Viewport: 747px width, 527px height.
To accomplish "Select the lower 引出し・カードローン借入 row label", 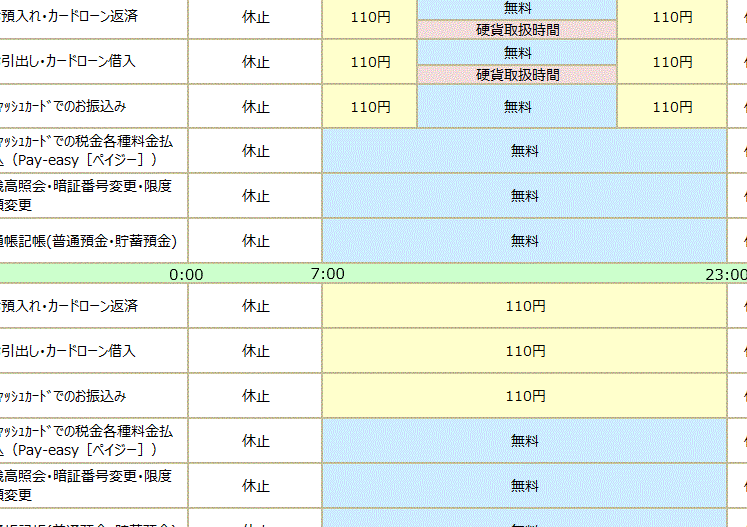I will (x=68, y=351).
